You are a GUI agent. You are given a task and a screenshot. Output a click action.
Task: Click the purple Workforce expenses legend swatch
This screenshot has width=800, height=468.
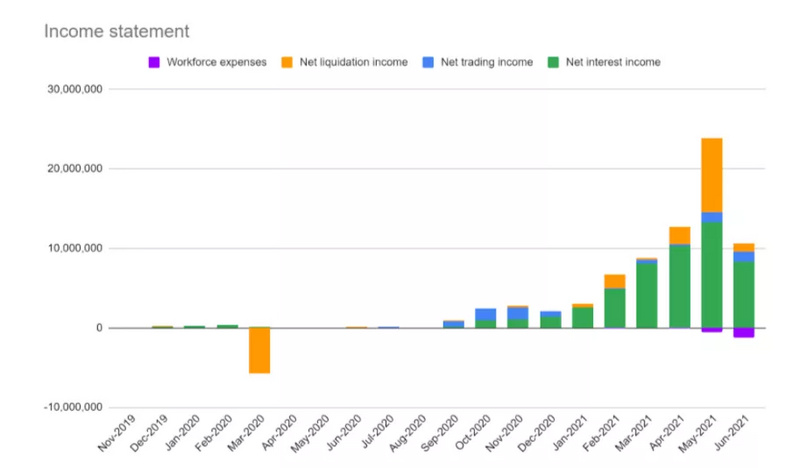pyautogui.click(x=154, y=62)
